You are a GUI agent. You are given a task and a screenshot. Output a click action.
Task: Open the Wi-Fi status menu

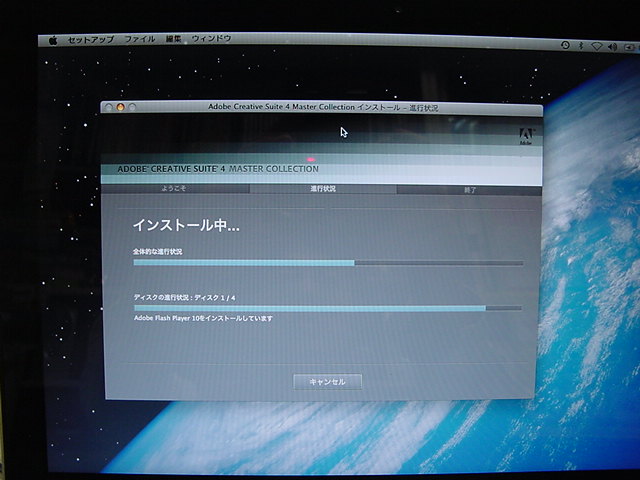pos(596,47)
